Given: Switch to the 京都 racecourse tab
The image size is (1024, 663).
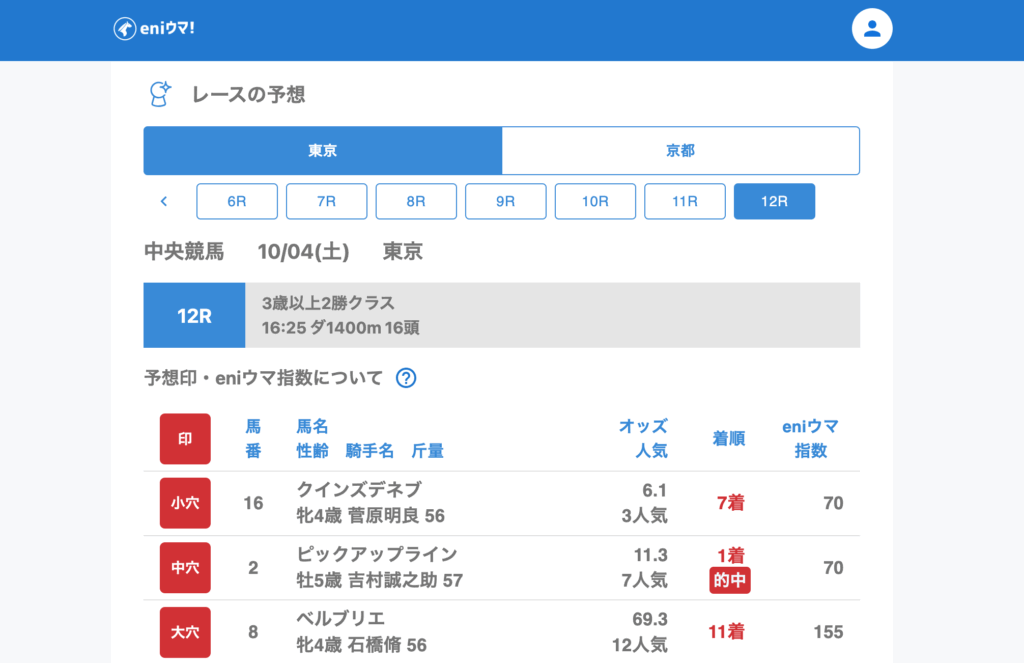Looking at the screenshot, I should [x=680, y=151].
